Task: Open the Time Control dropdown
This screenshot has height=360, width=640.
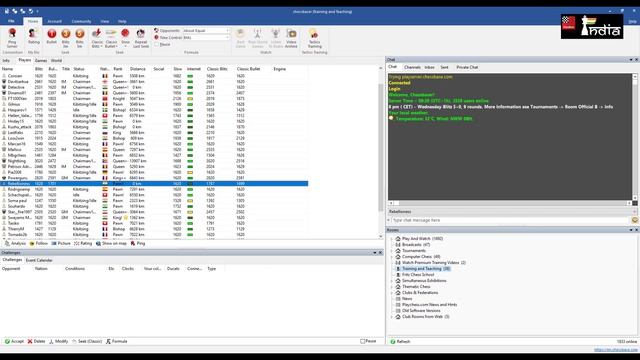Action: (x=228, y=38)
